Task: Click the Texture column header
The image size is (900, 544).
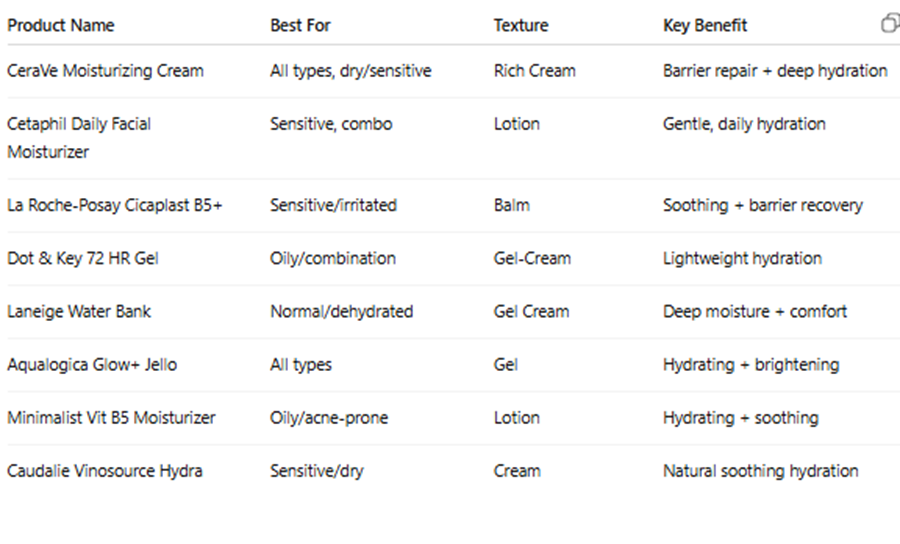Action: click(x=521, y=25)
